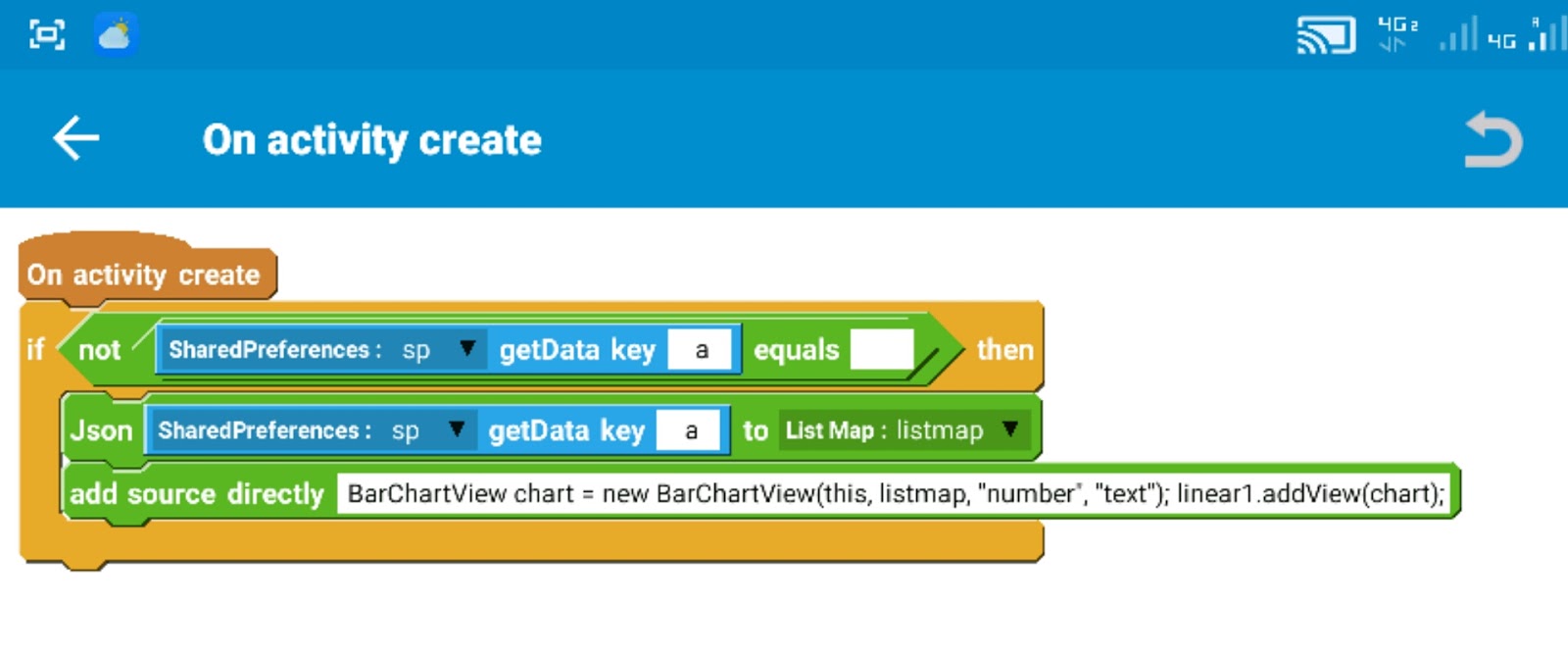
Task: Tap the weather cloud notification icon
Action: [x=116, y=35]
